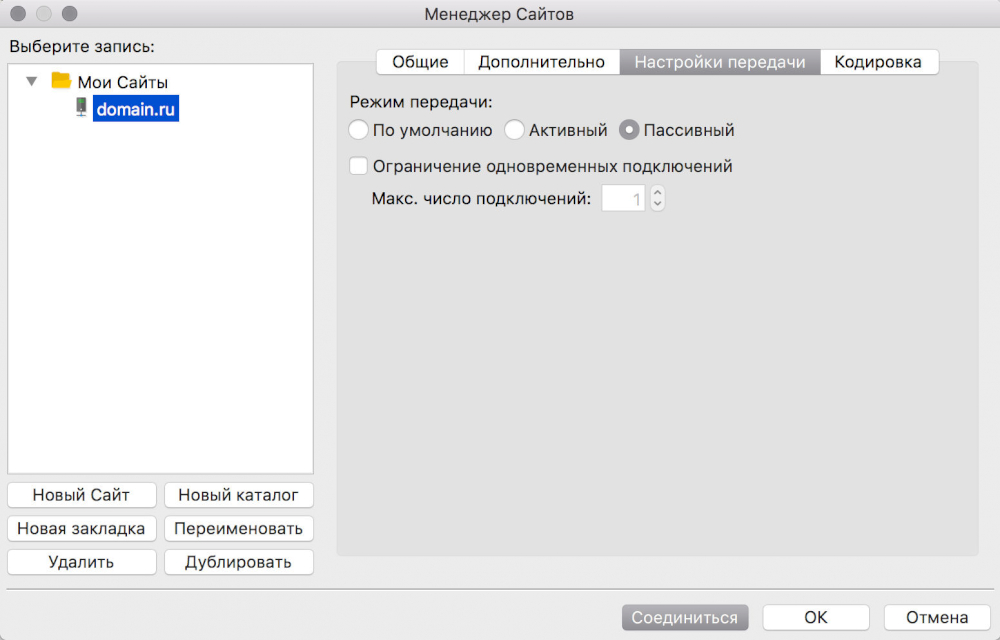The width and height of the screenshot is (1000, 640).
Task: Collapse the Мои Сайты tree node
Action: pos(32,81)
